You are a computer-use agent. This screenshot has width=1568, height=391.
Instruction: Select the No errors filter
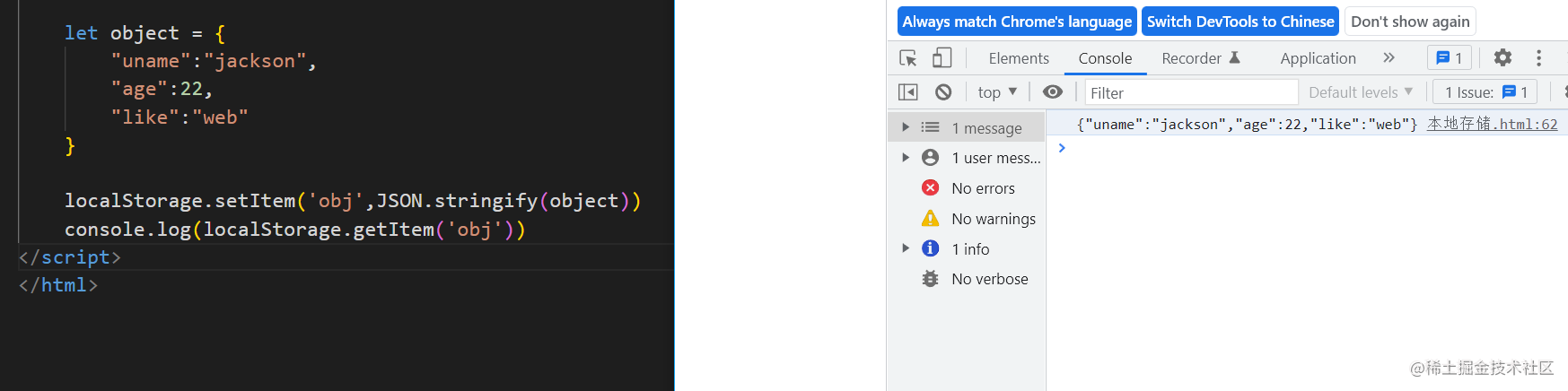click(983, 188)
